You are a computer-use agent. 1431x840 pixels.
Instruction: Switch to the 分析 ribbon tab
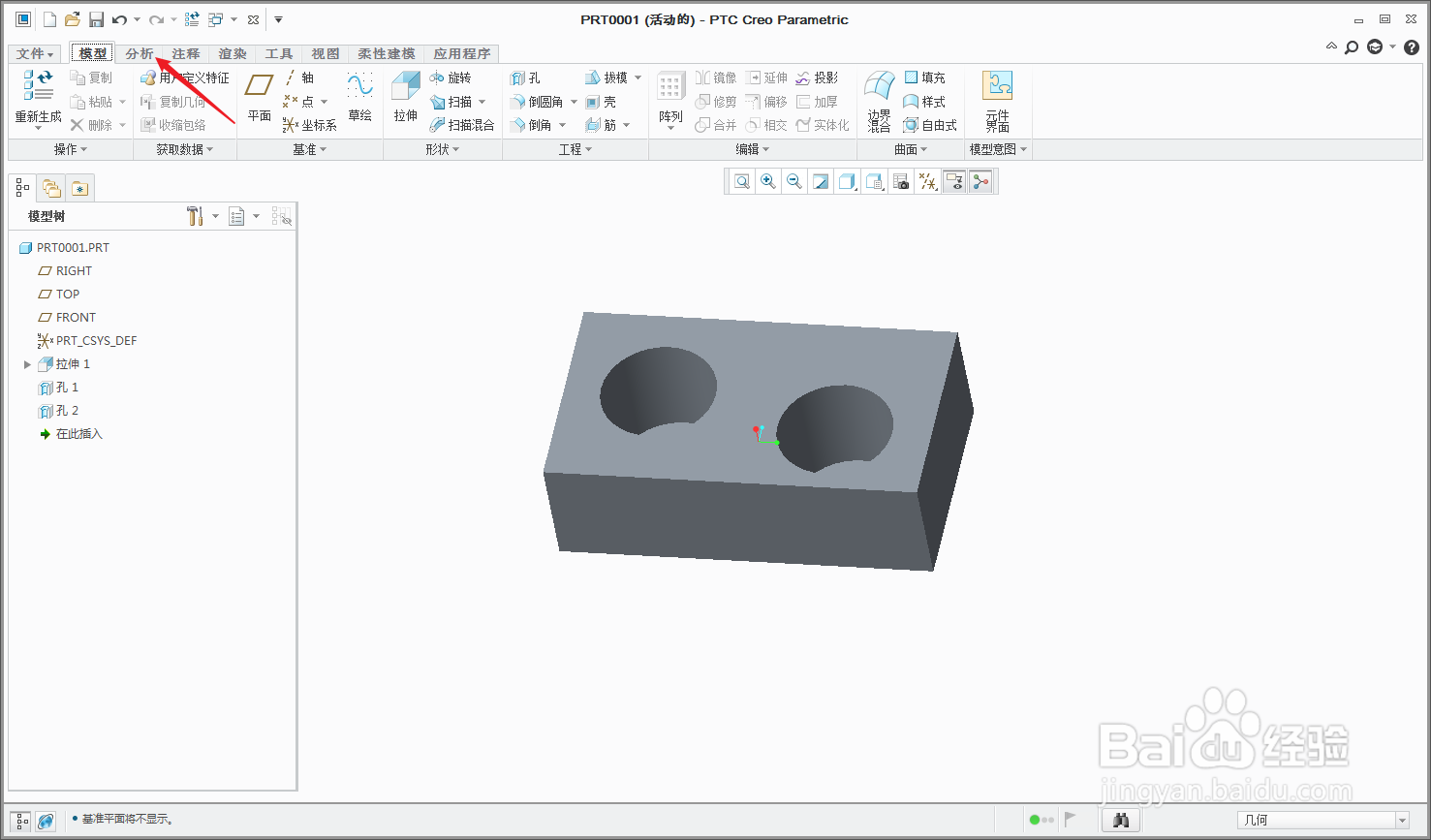tap(140, 53)
